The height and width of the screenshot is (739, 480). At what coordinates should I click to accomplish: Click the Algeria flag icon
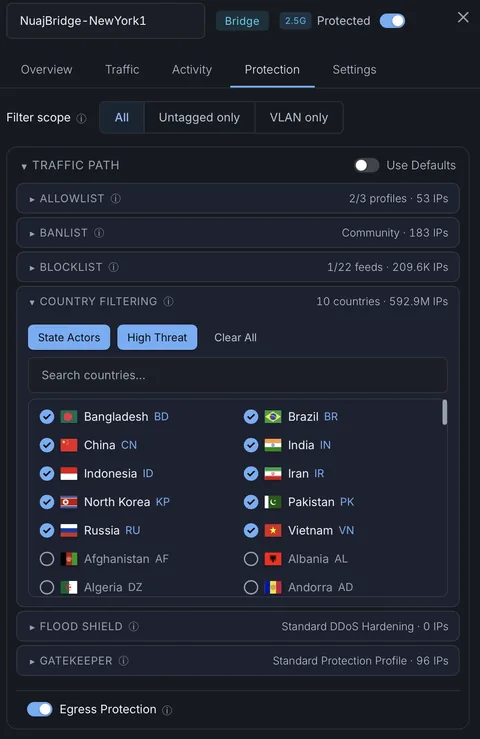coord(69,587)
